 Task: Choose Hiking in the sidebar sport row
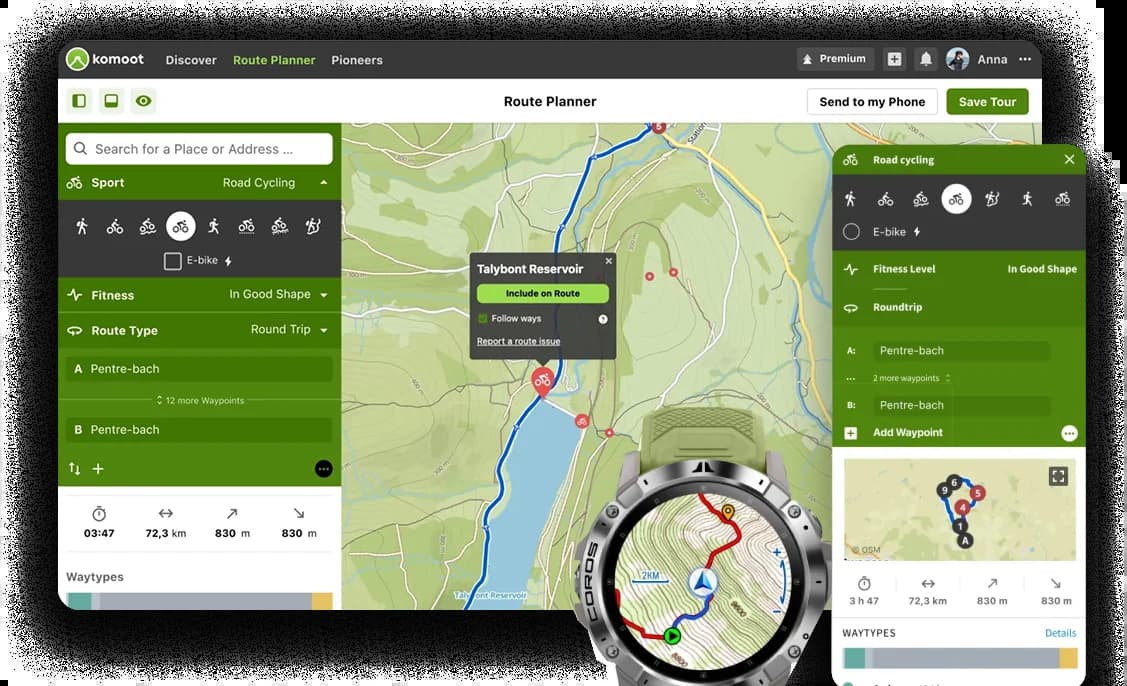[x=82, y=227]
